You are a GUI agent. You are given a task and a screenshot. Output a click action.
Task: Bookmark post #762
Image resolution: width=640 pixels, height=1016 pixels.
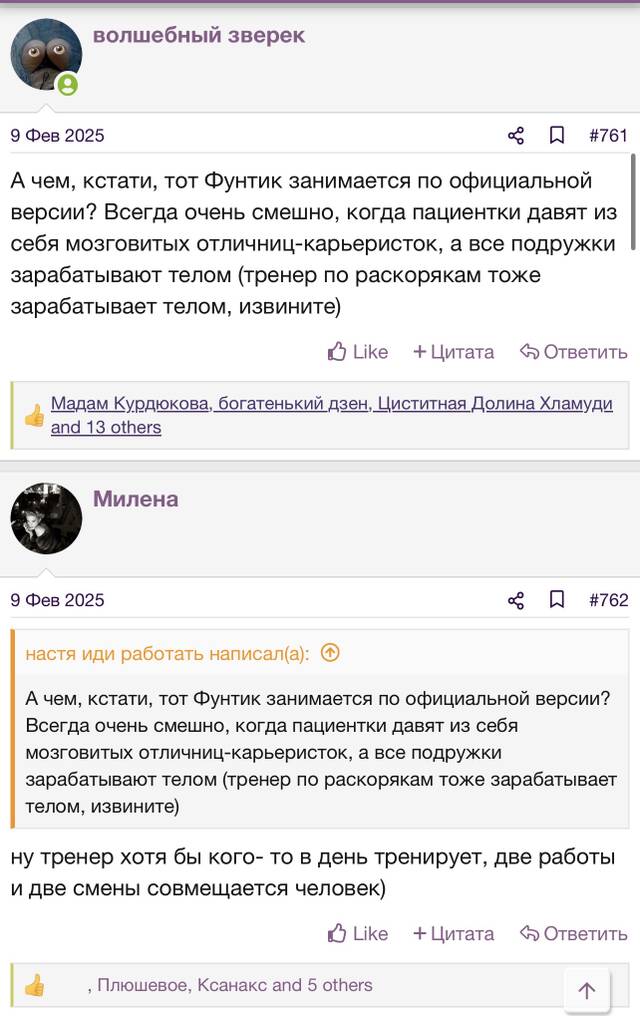tap(556, 600)
